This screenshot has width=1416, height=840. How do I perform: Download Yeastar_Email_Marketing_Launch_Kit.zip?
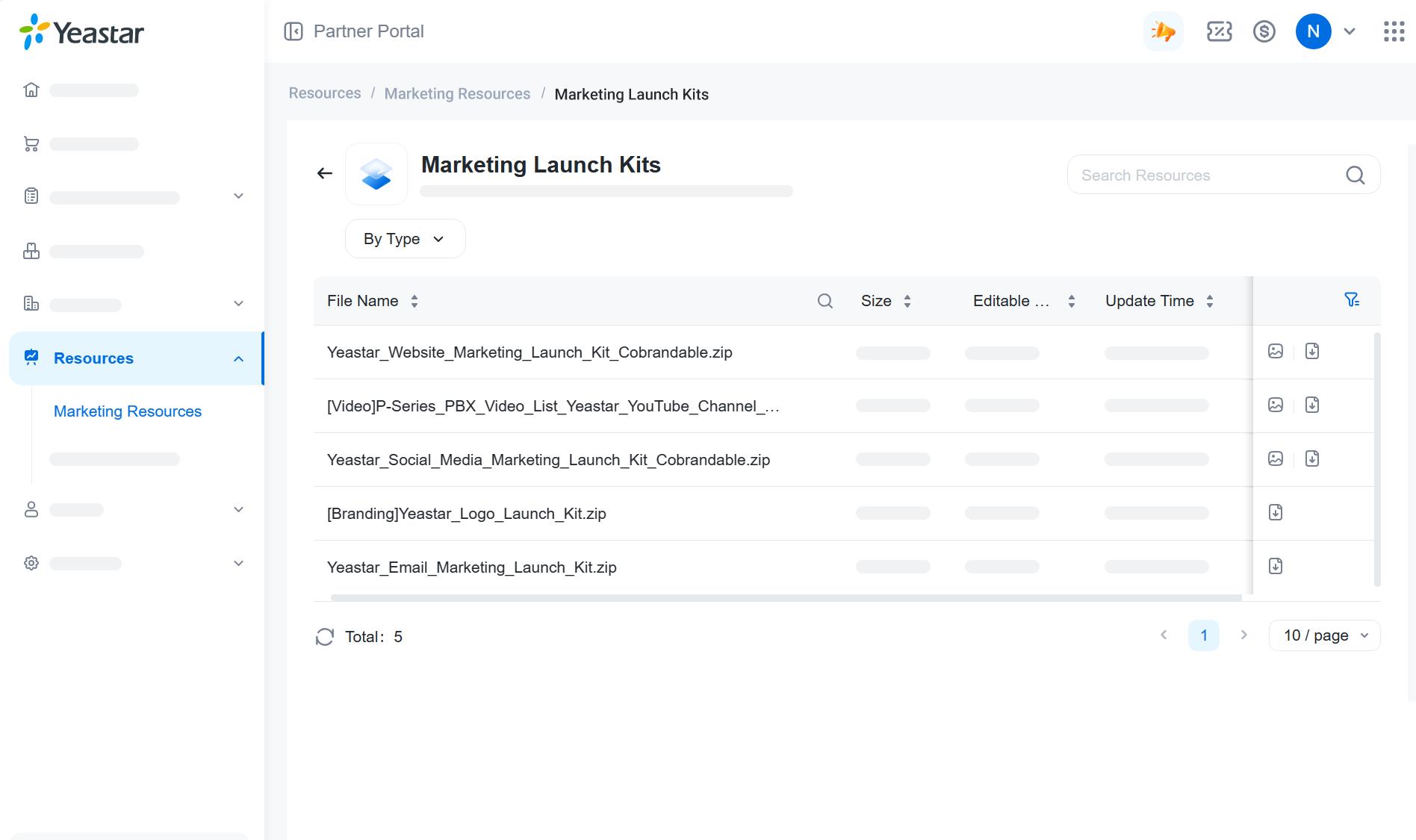coord(1276,566)
